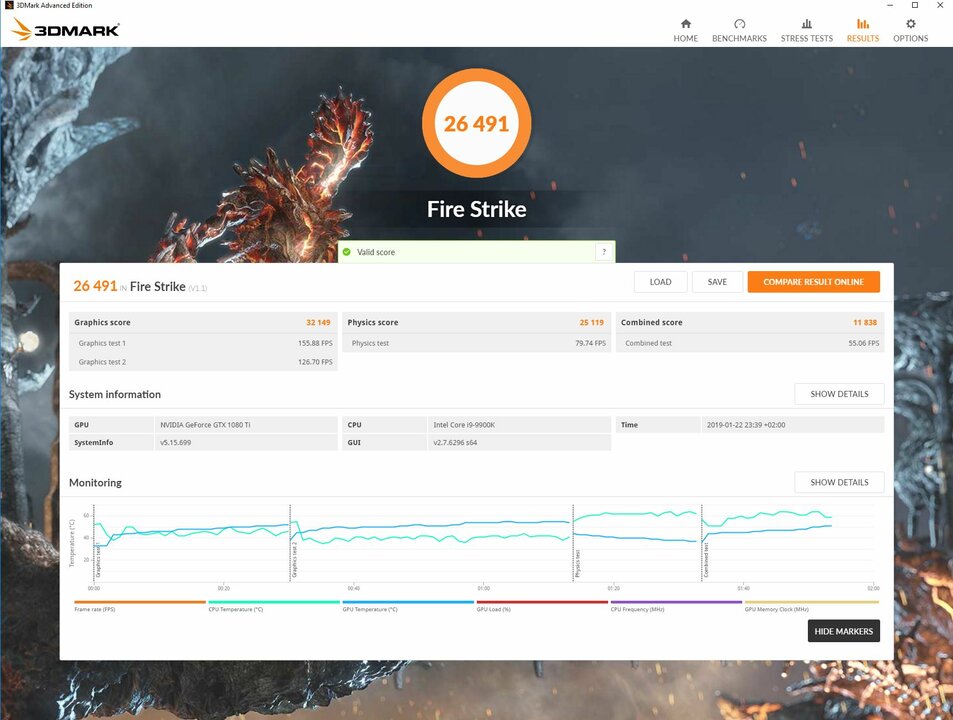Click Combined score value 11 838
953x720 pixels.
pos(865,323)
